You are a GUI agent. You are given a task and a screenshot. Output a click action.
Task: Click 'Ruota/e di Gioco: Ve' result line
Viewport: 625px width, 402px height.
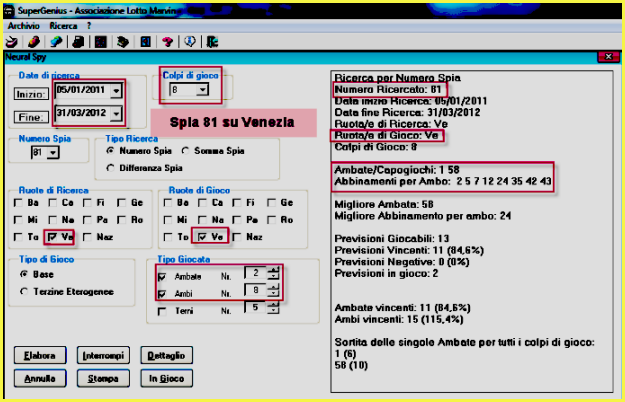click(x=386, y=135)
